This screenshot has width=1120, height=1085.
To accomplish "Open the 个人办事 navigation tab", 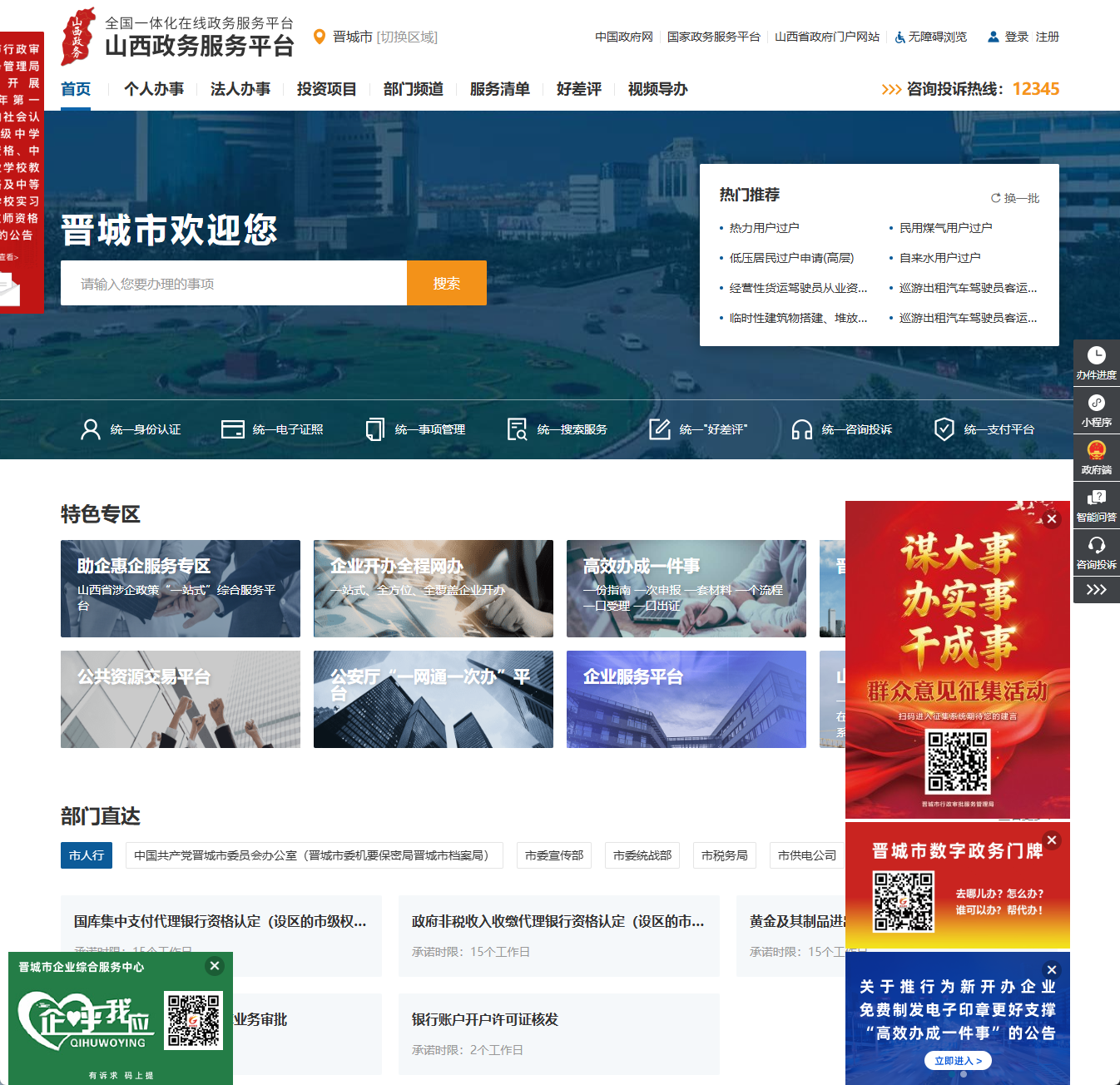I will point(154,89).
